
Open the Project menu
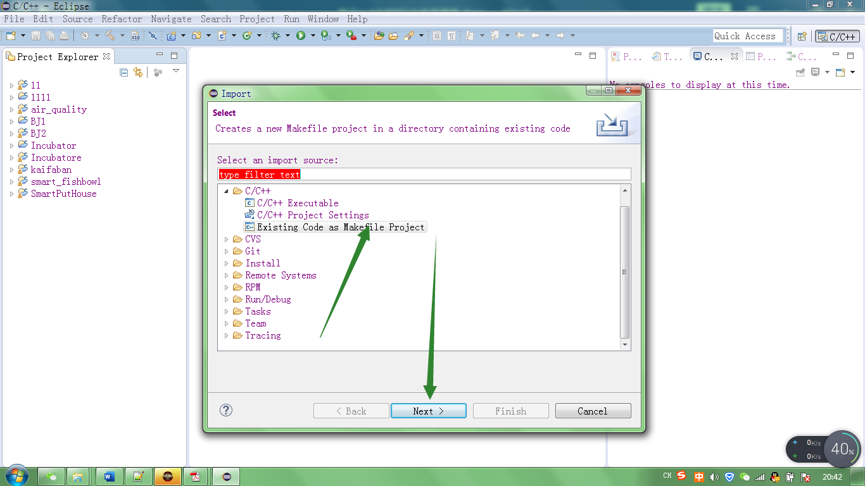[x=257, y=19]
